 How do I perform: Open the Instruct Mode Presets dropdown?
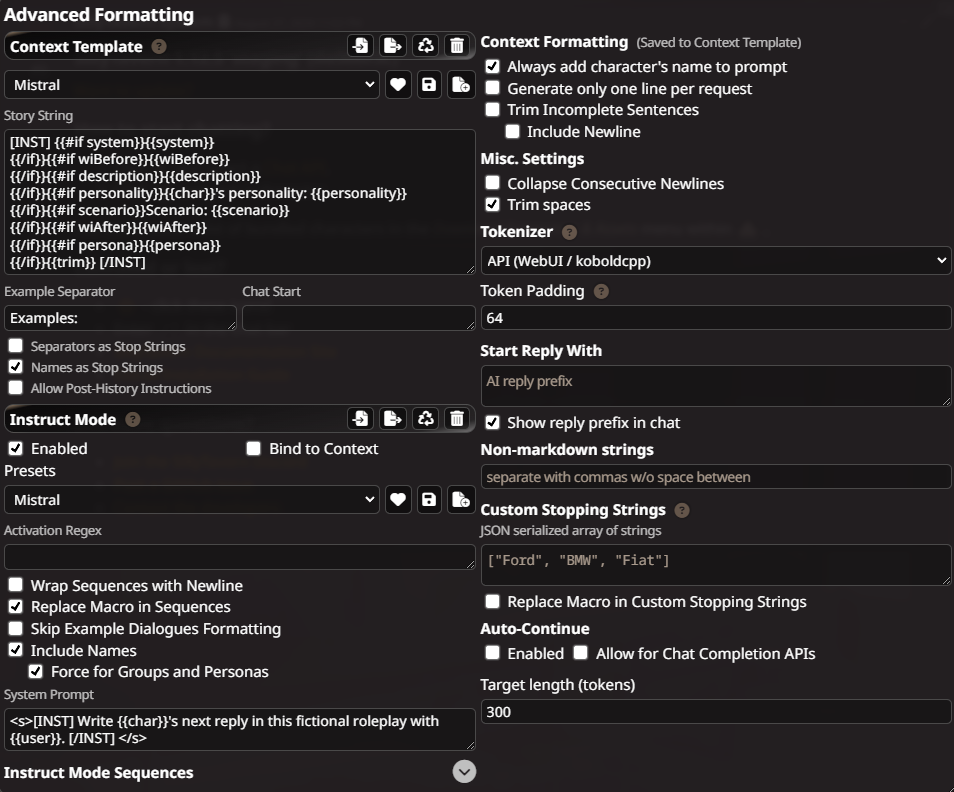(192, 500)
